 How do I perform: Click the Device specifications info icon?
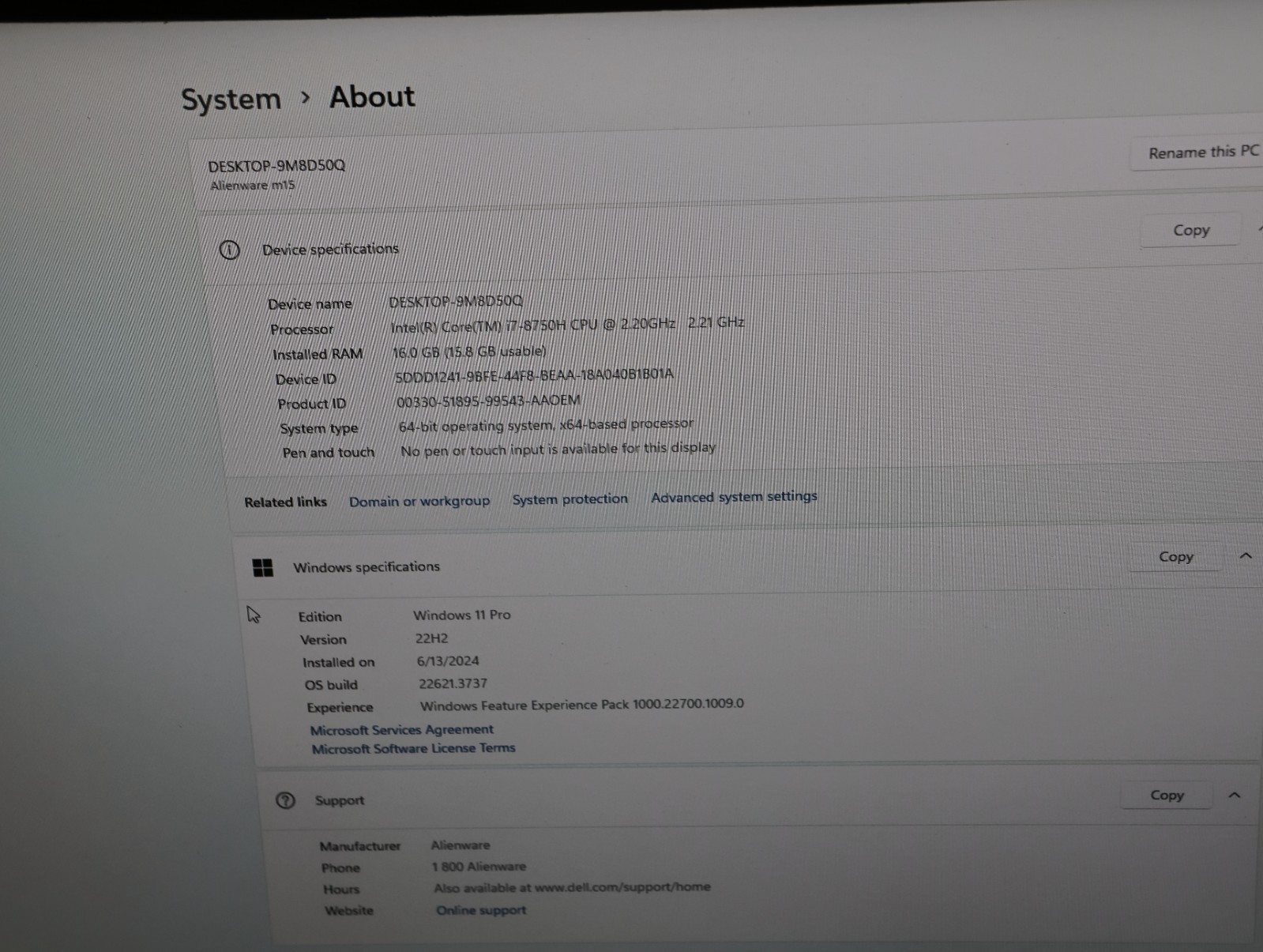pos(229,250)
